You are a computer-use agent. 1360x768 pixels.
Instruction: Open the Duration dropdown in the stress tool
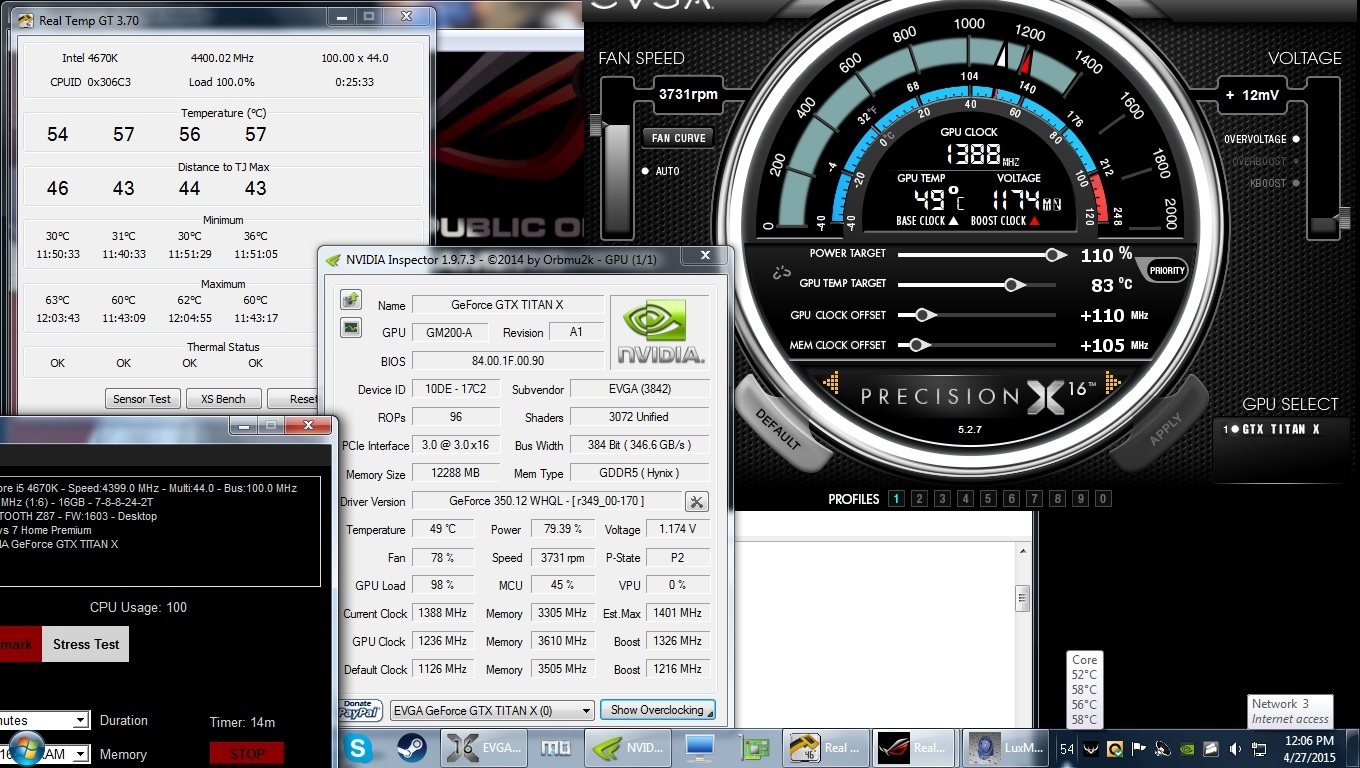click(80, 720)
